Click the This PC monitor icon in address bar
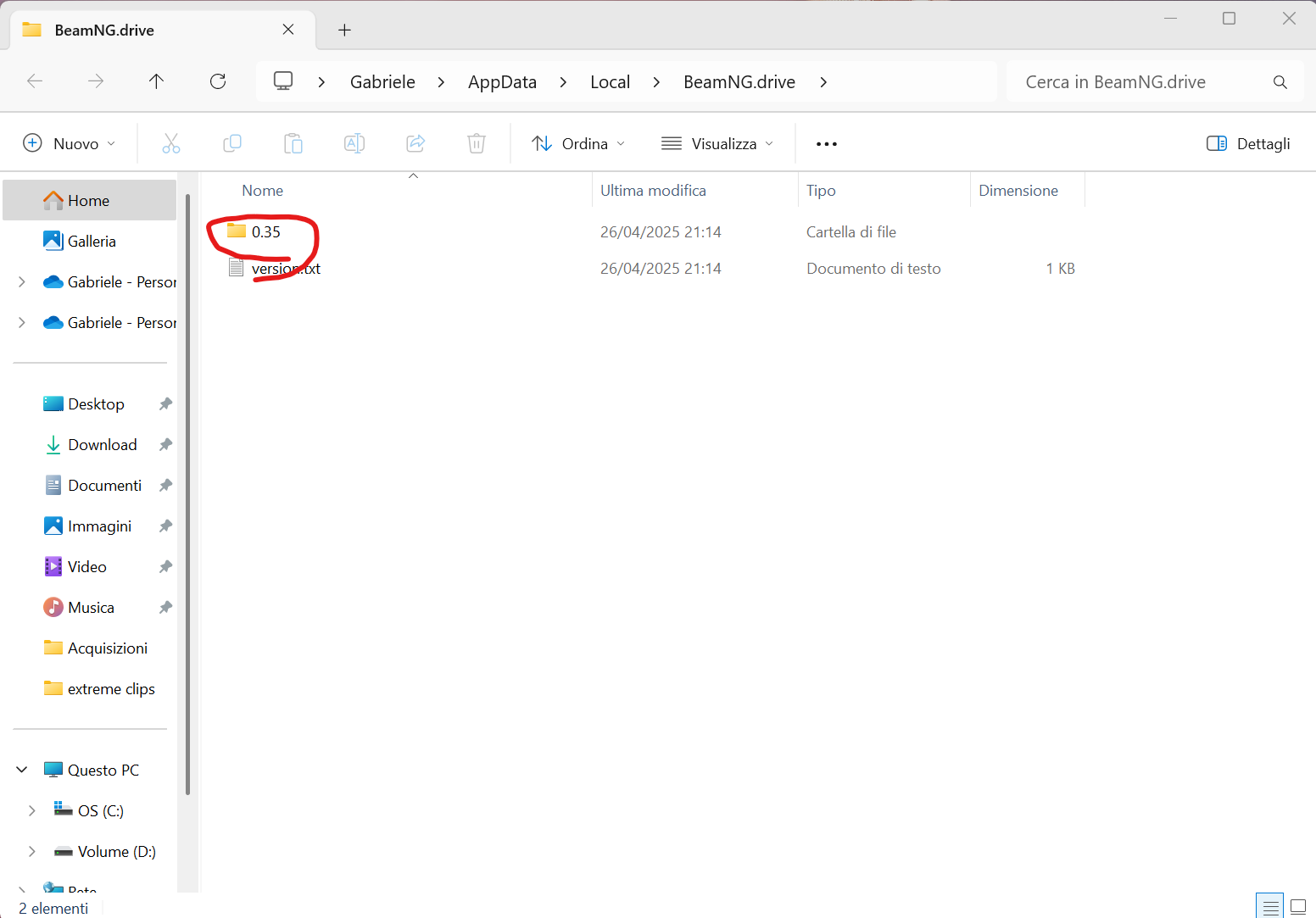Image resolution: width=1316 pixels, height=918 pixels. click(283, 81)
